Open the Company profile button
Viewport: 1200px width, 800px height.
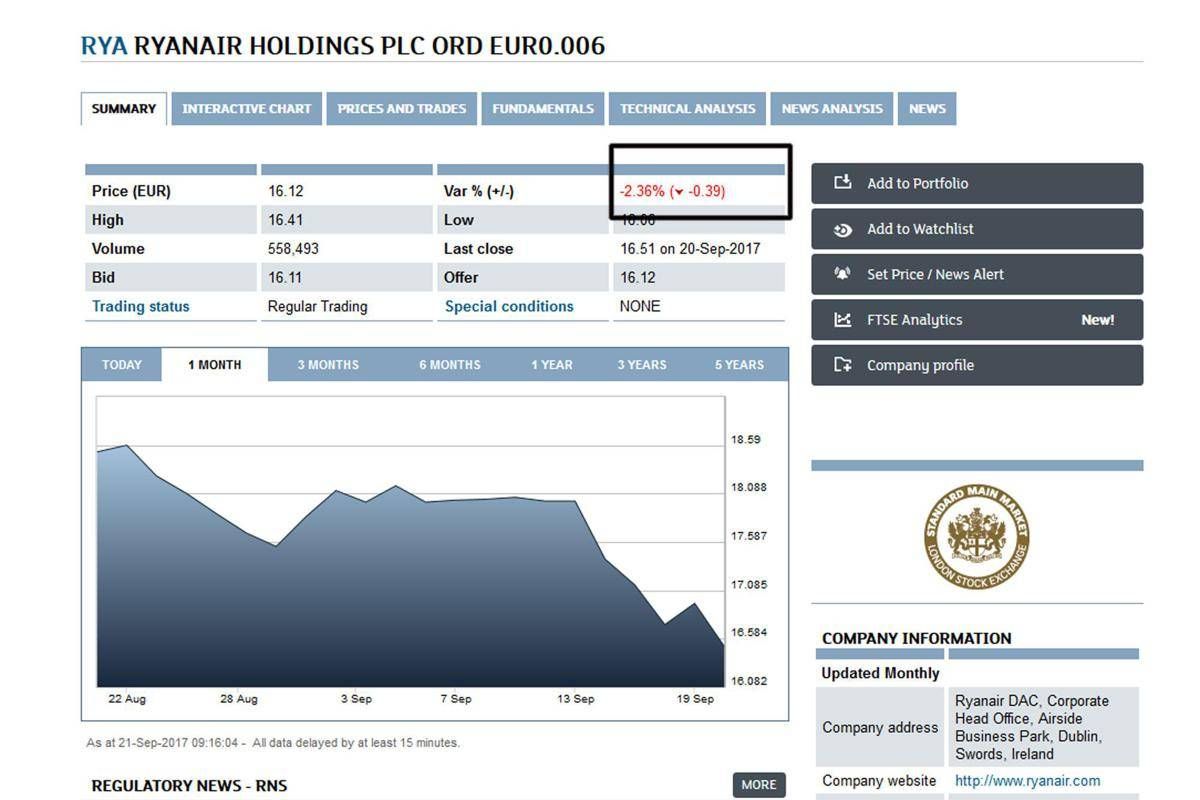coord(977,365)
